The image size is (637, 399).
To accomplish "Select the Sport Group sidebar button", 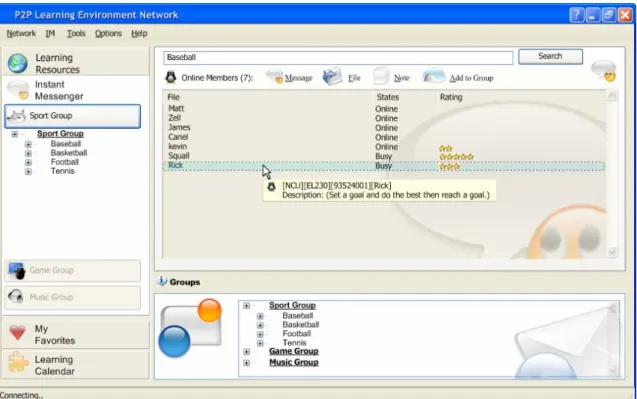I will coord(73,116).
